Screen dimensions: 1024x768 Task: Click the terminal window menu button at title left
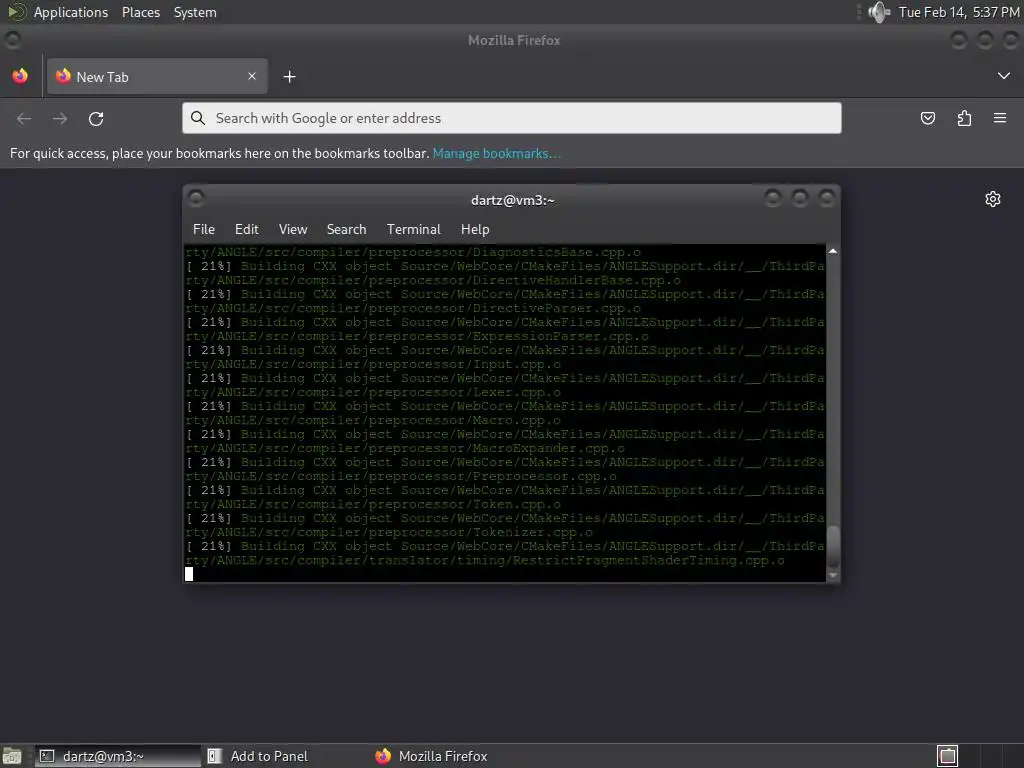(196, 198)
